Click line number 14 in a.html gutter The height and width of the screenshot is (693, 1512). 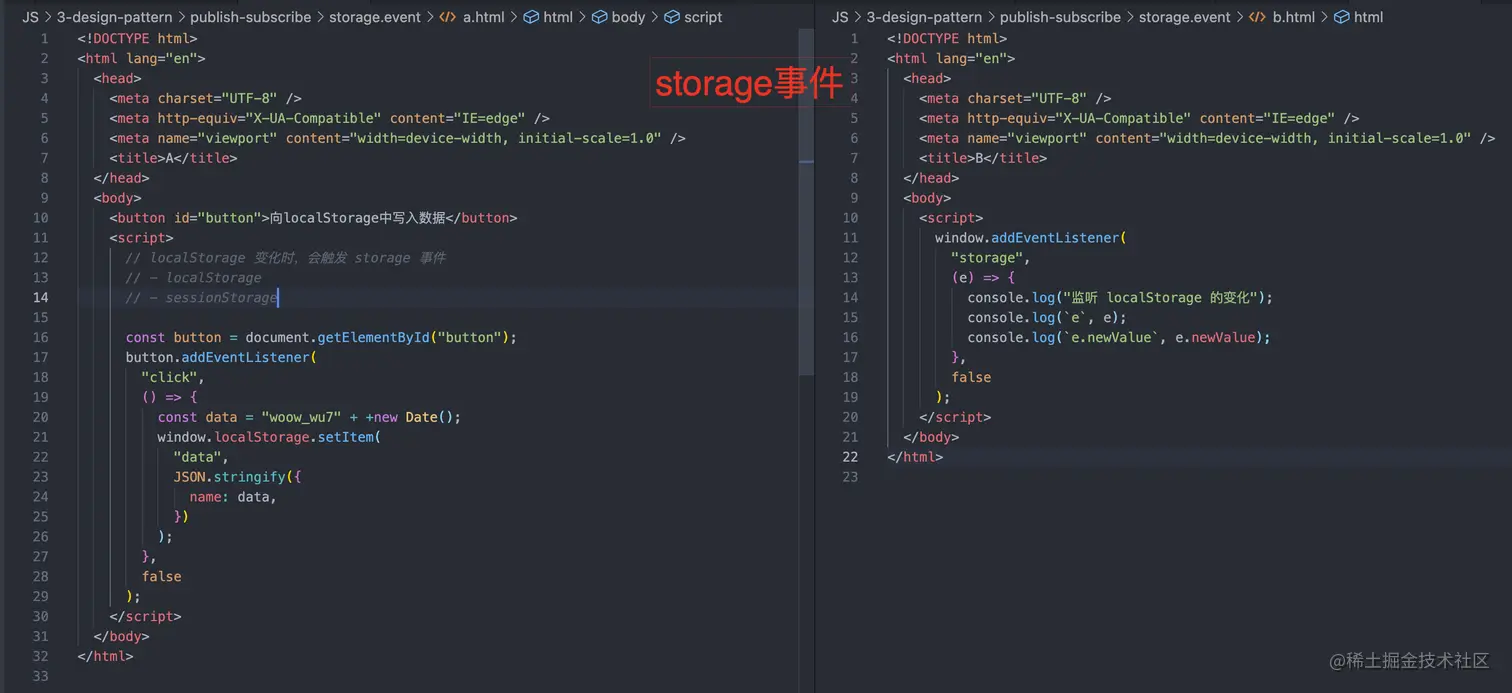click(x=40, y=297)
